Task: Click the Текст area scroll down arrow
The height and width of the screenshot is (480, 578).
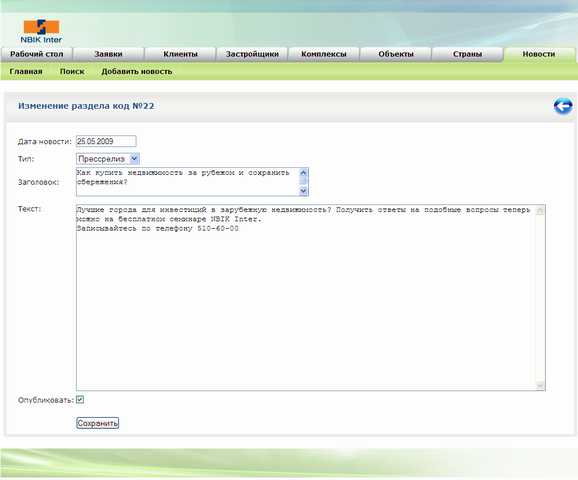Action: tap(540, 385)
